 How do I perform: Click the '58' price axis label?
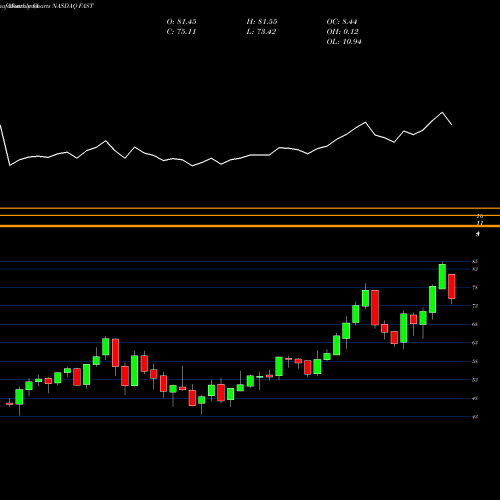click(475, 361)
